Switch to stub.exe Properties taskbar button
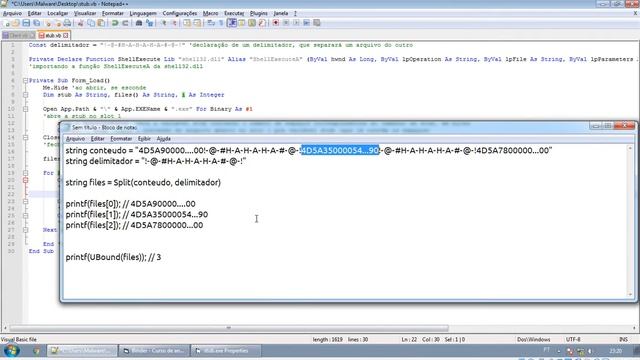The width and height of the screenshot is (640, 360). [x=226, y=351]
